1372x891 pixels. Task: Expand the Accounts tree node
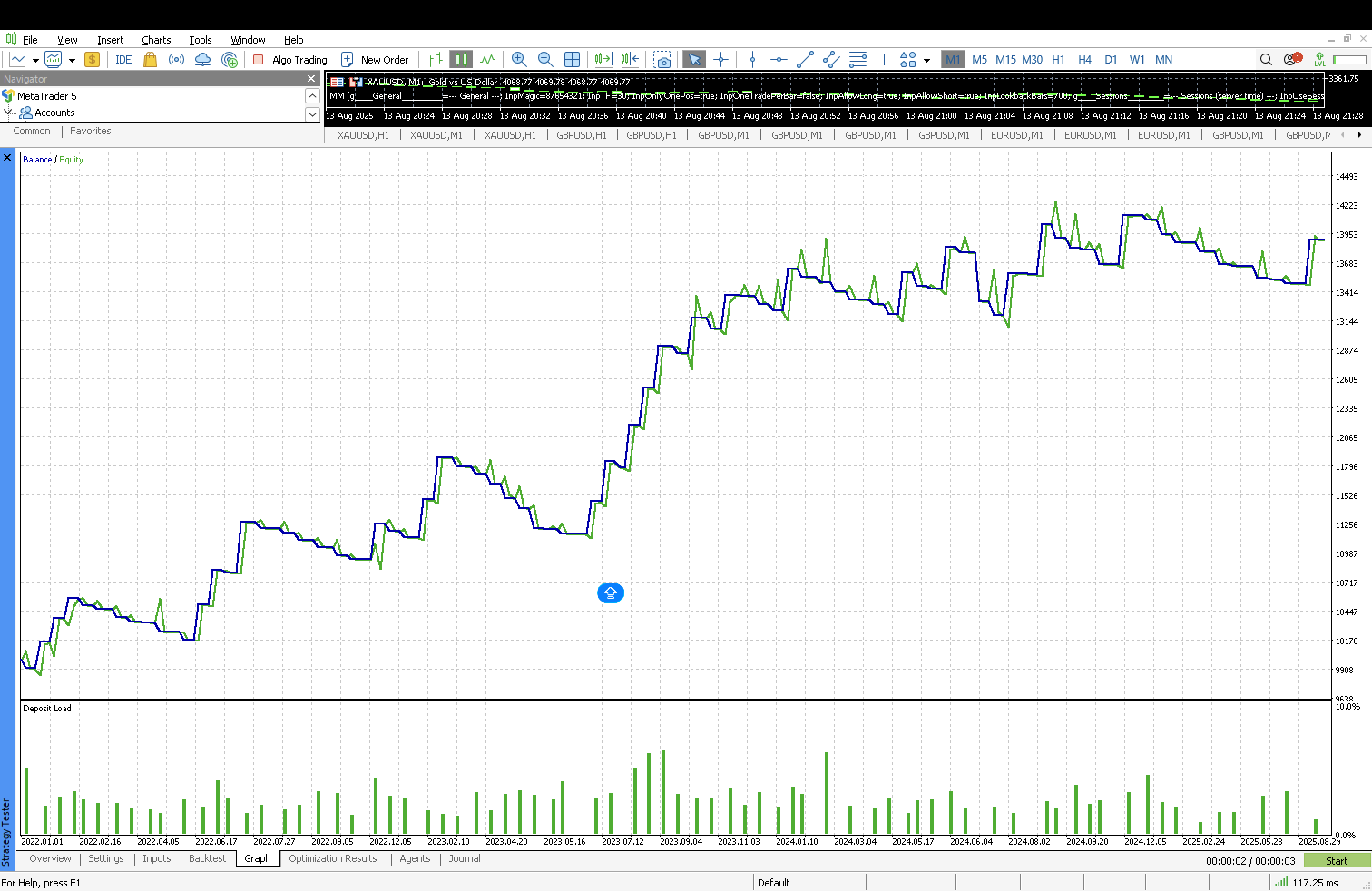pyautogui.click(x=8, y=113)
